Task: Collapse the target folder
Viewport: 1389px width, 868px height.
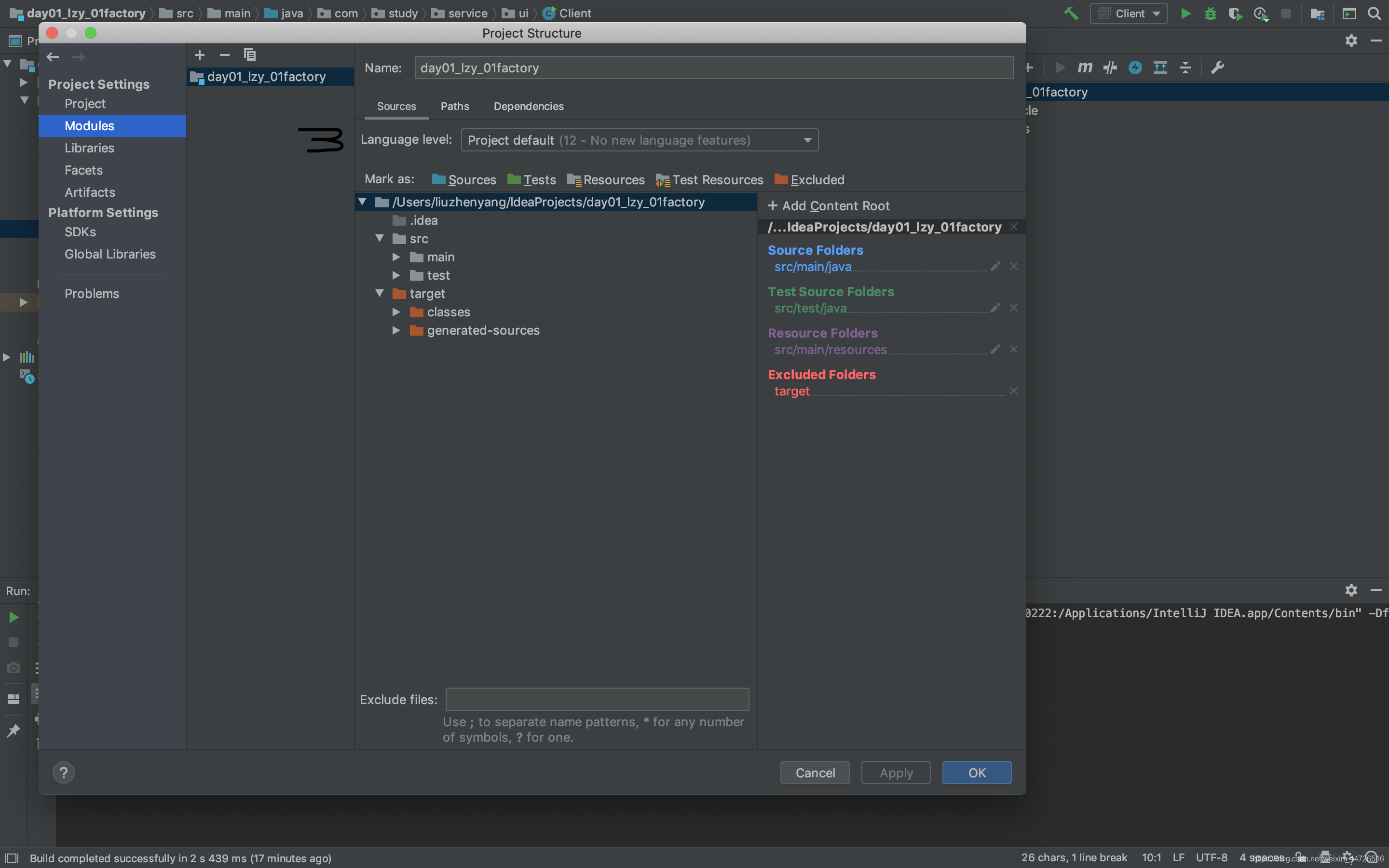Action: pos(380,293)
